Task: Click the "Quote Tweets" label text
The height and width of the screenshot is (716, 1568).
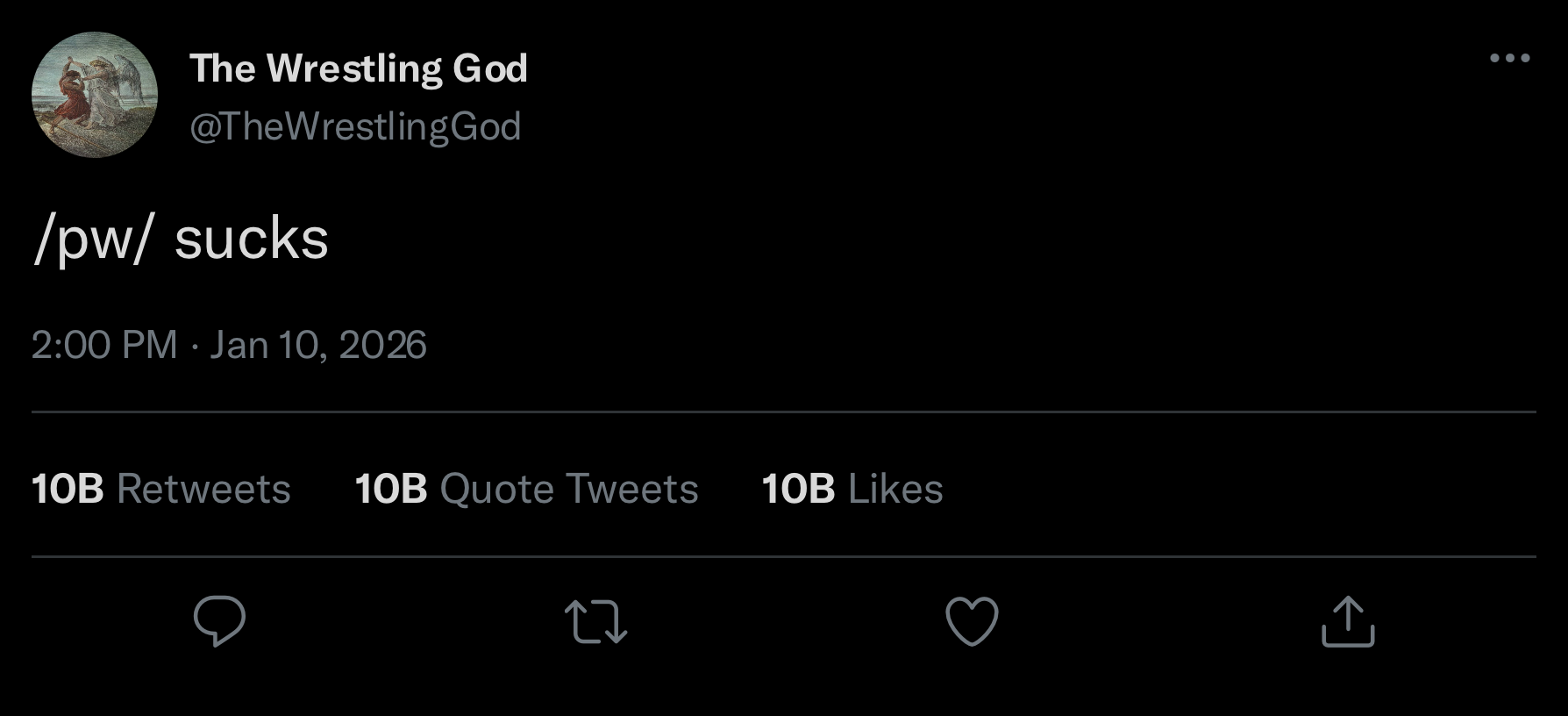Action: 569,489
